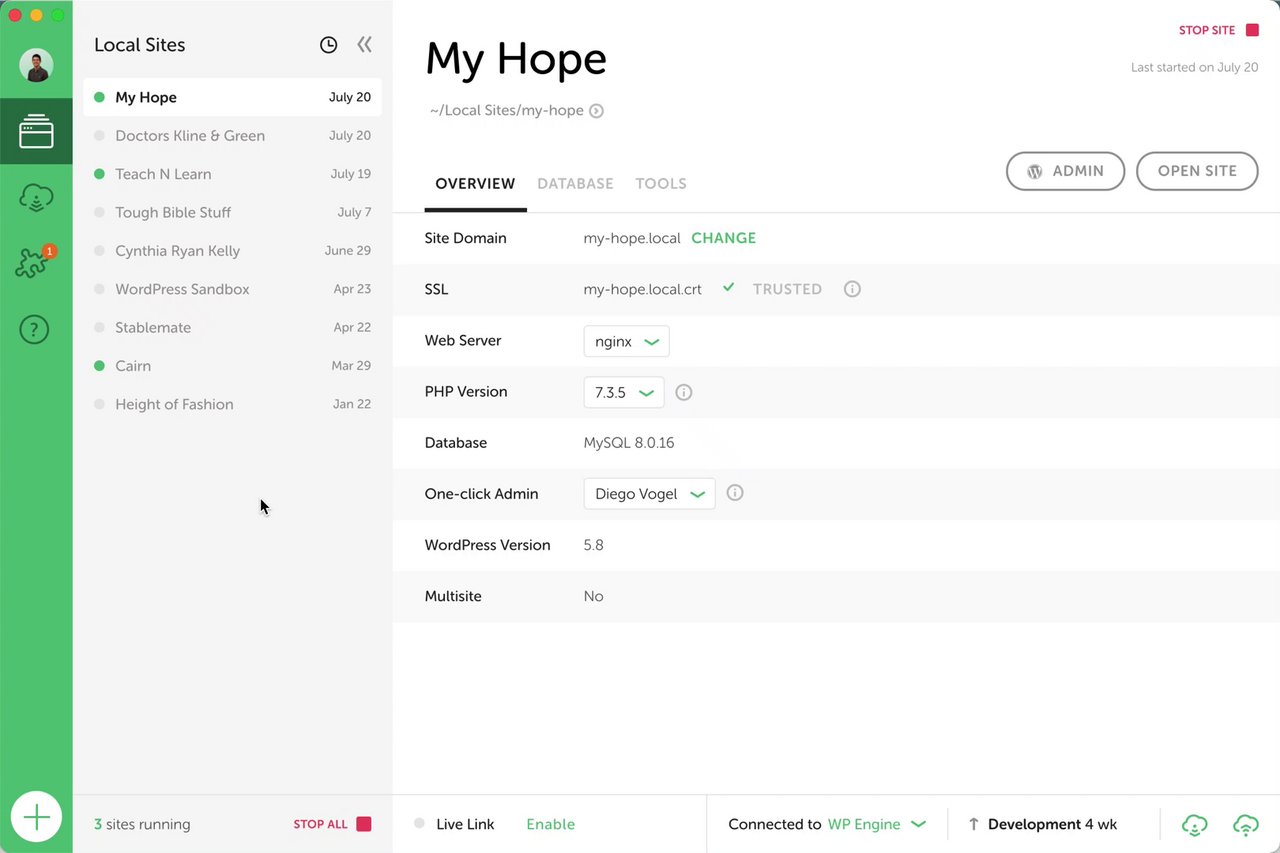This screenshot has height=853, width=1280.
Task: Sort sites using the clock icon
Action: (328, 45)
